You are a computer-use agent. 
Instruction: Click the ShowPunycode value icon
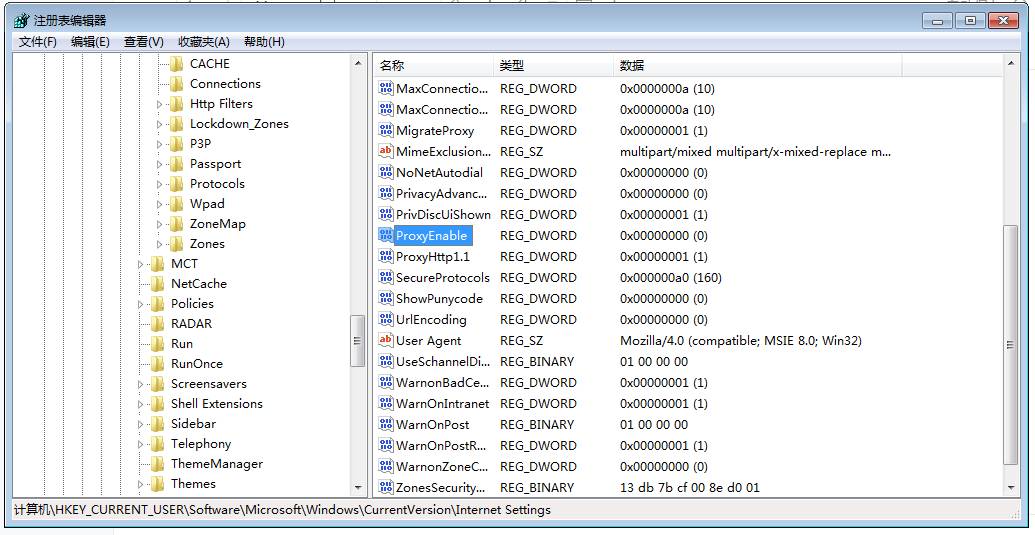(385, 299)
